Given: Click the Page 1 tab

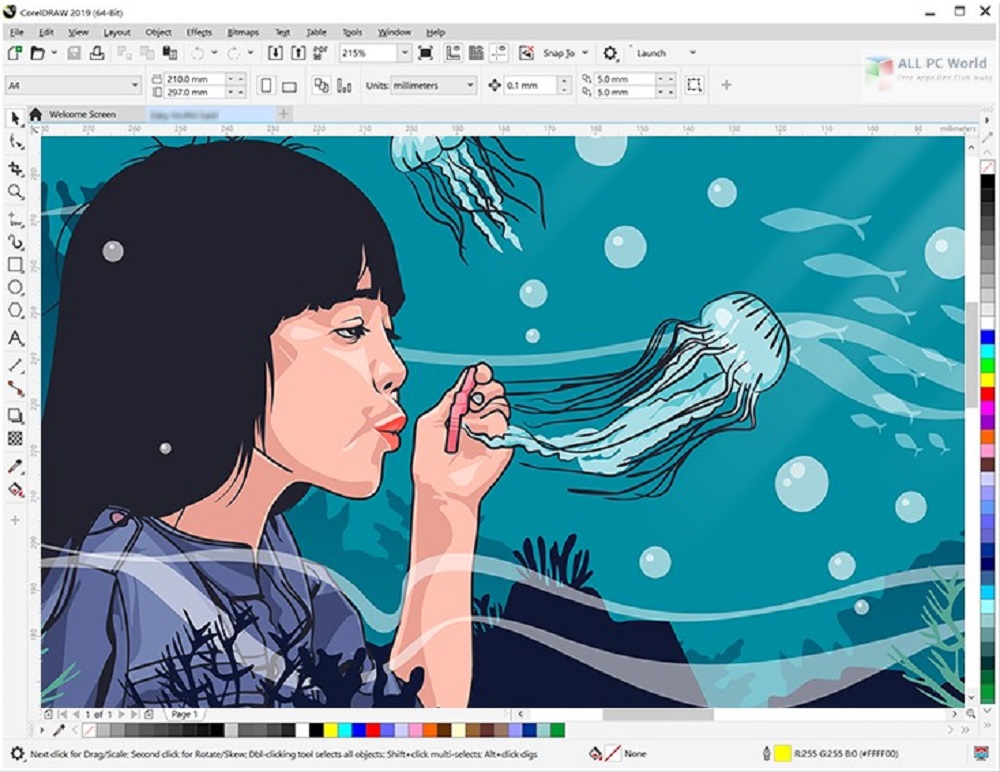Looking at the screenshot, I should click(x=184, y=714).
